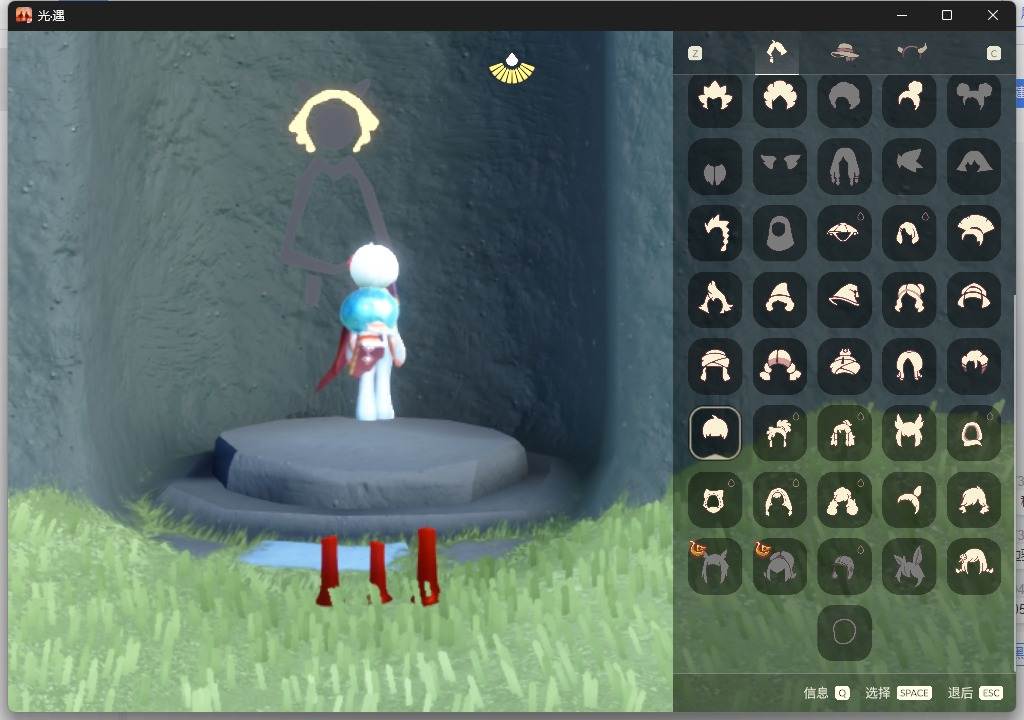Choose the hollow ring hood hairstyle
Viewport: 1024px width, 720px height.
click(x=974, y=433)
